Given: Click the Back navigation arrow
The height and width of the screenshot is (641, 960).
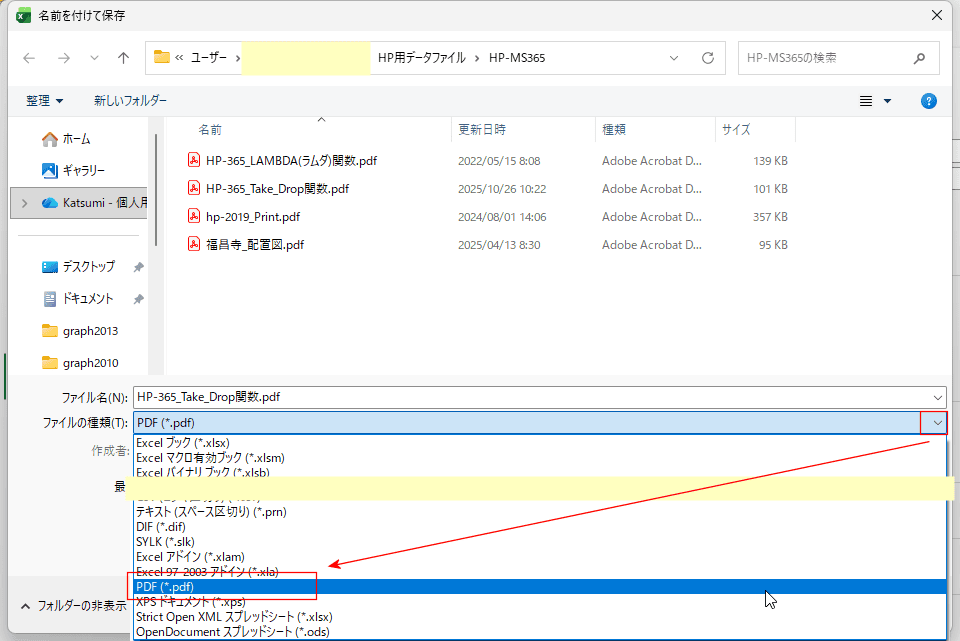Looking at the screenshot, I should pos(29,58).
